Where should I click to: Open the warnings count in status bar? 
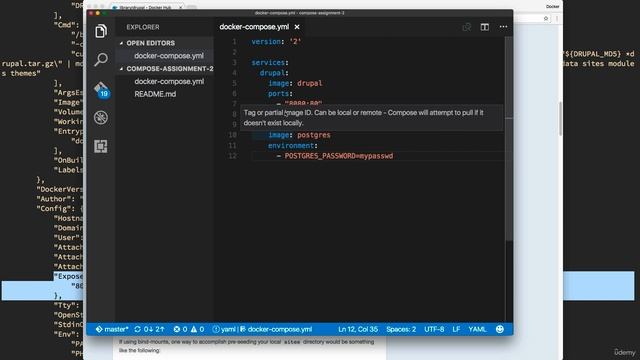coord(197,329)
